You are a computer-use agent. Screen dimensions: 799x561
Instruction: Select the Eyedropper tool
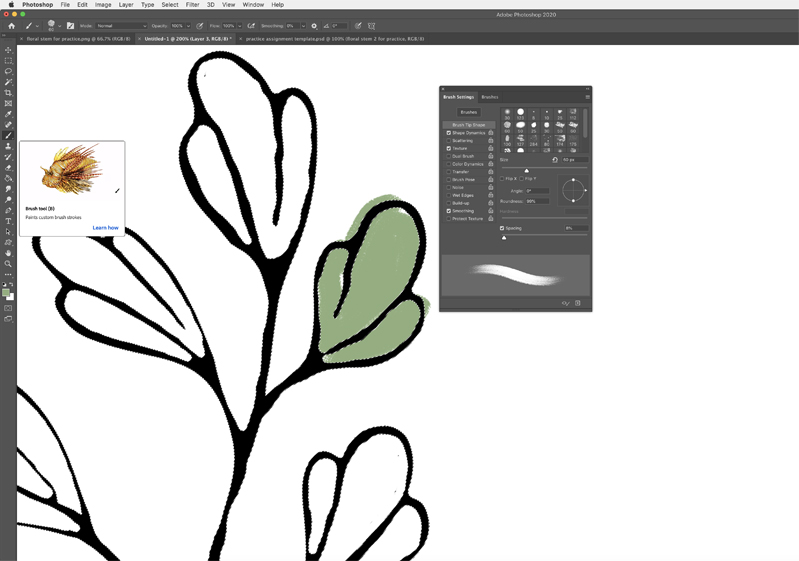8,114
